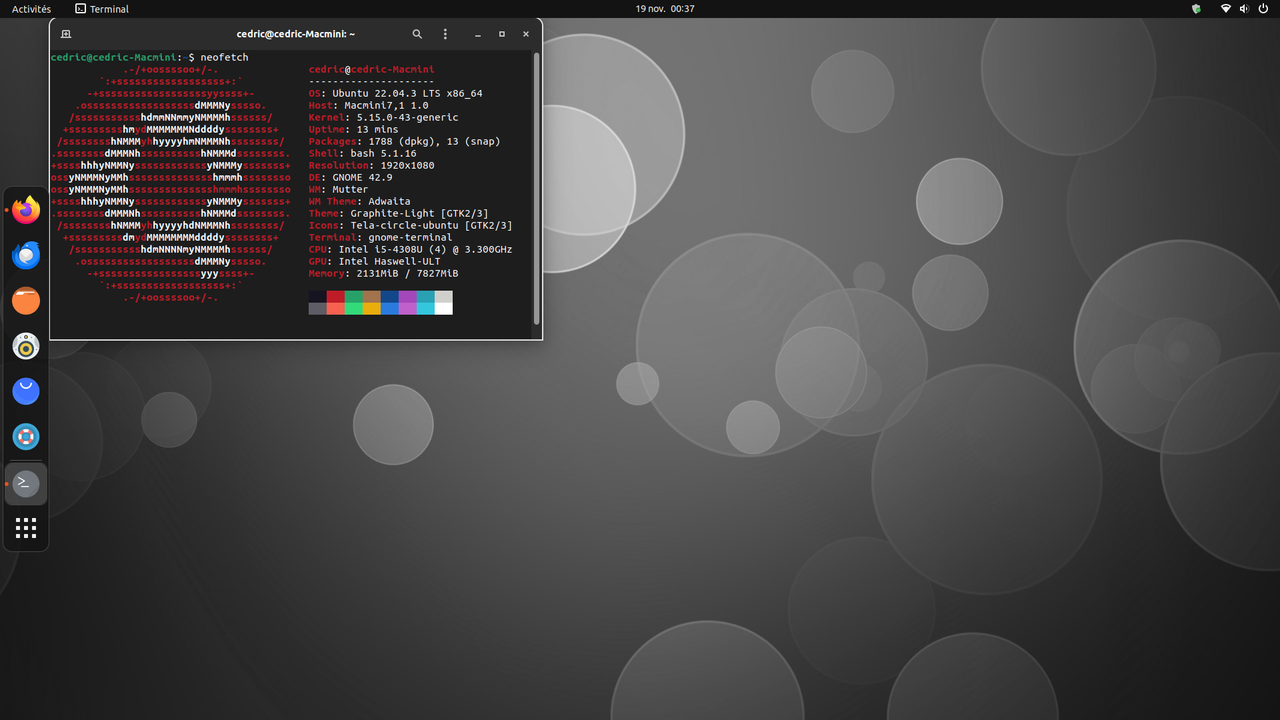The height and width of the screenshot is (720, 1280).
Task: Open the Activités overview
Action: click(31, 9)
